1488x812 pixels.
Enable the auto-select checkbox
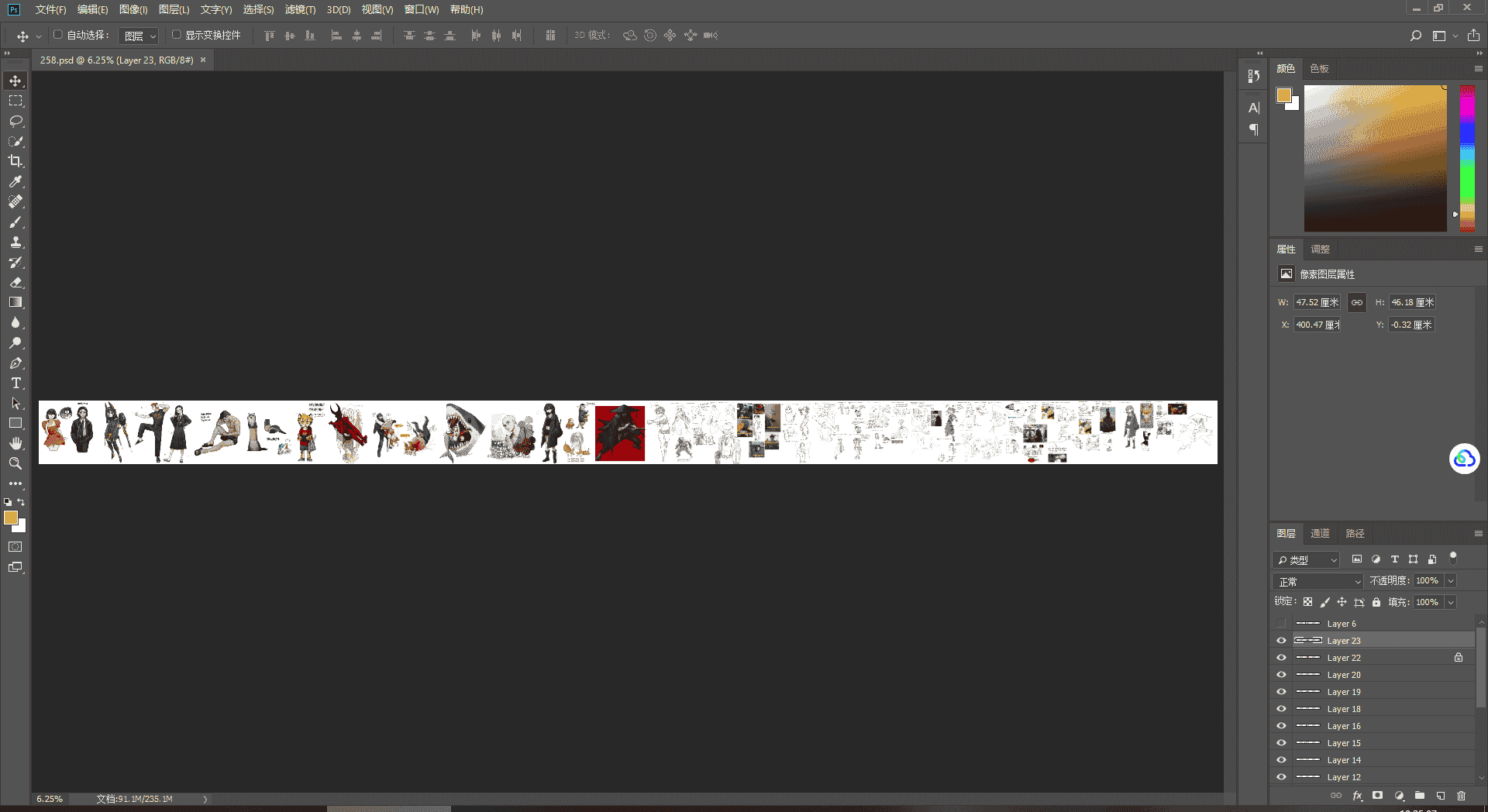57,35
